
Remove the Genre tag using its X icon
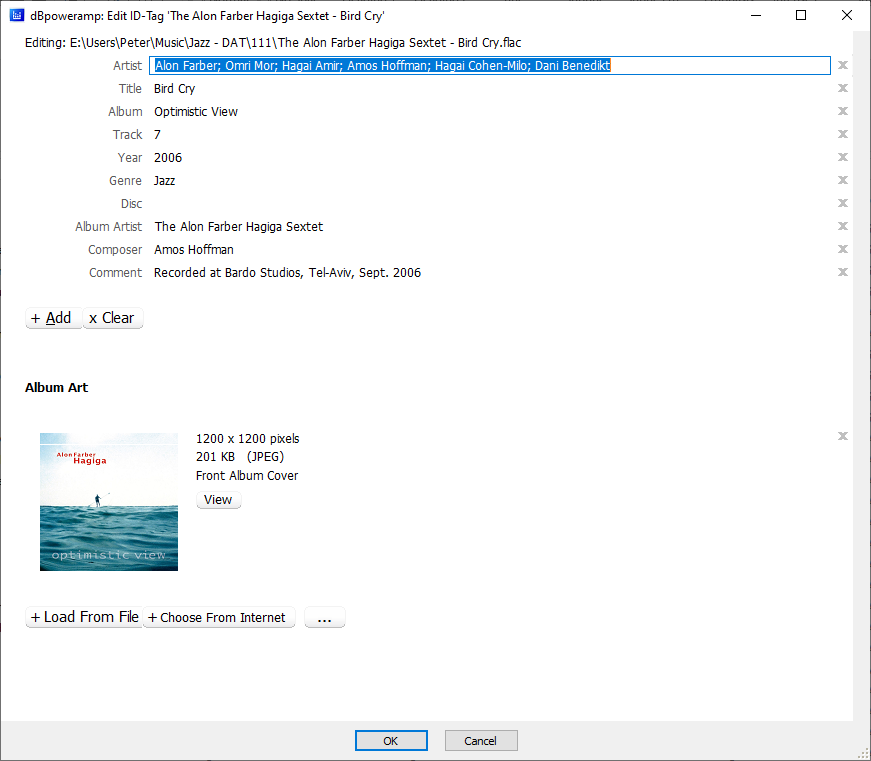(x=843, y=181)
